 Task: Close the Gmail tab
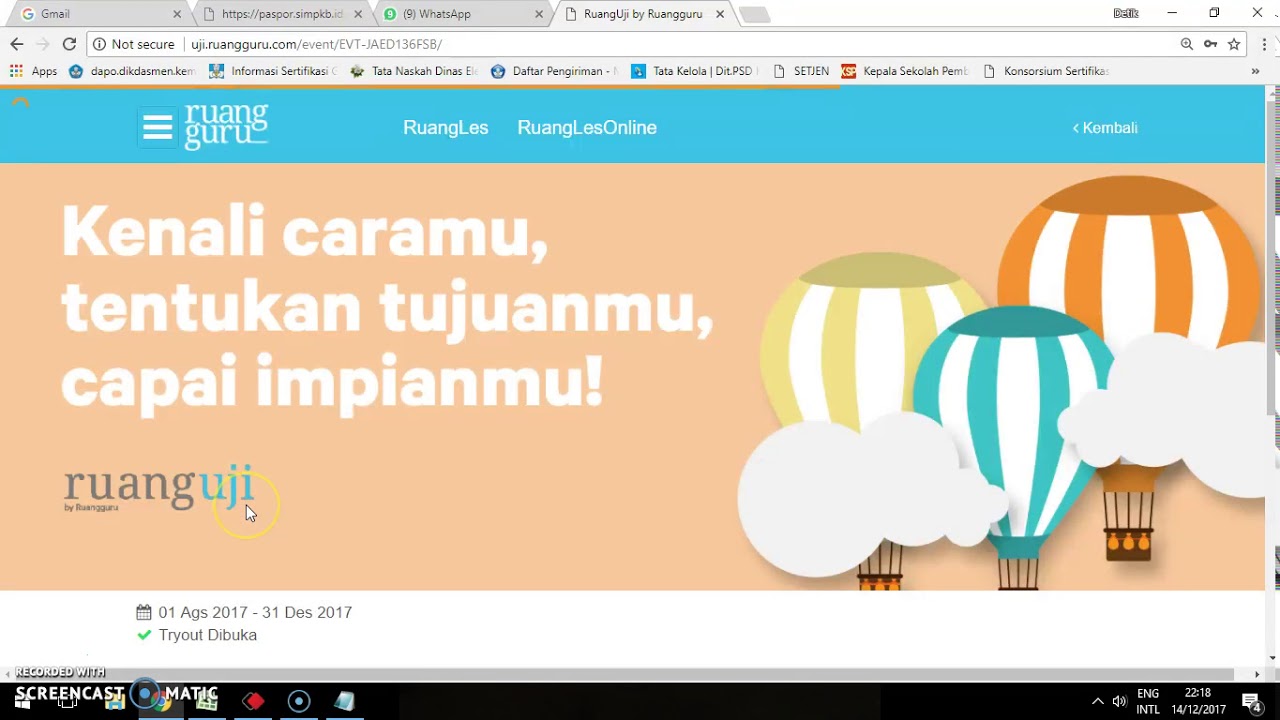pos(177,14)
